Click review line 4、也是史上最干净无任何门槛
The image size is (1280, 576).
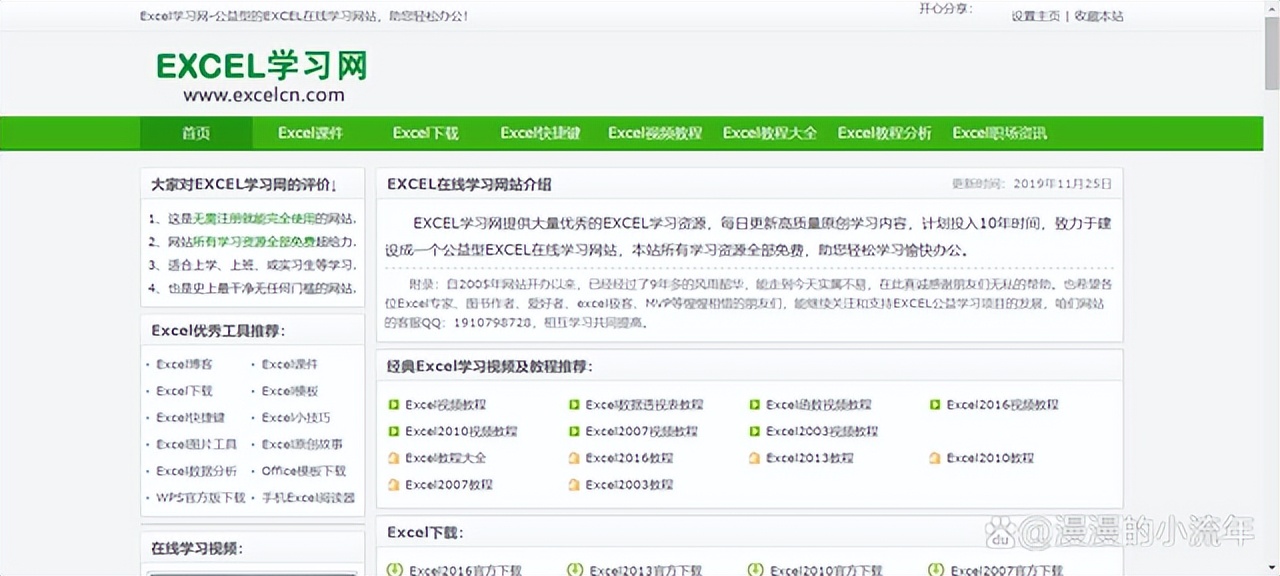pos(251,288)
